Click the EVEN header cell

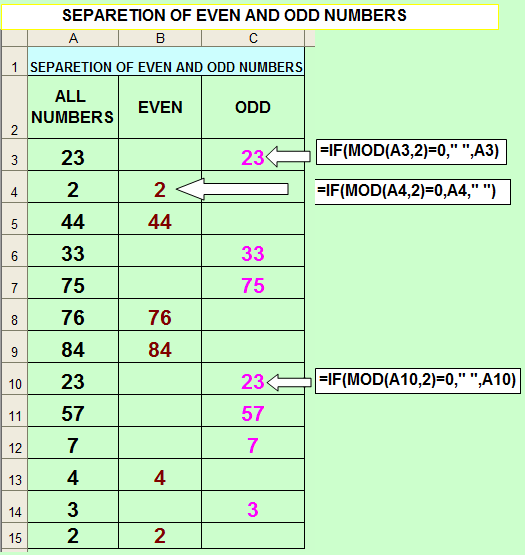click(160, 107)
